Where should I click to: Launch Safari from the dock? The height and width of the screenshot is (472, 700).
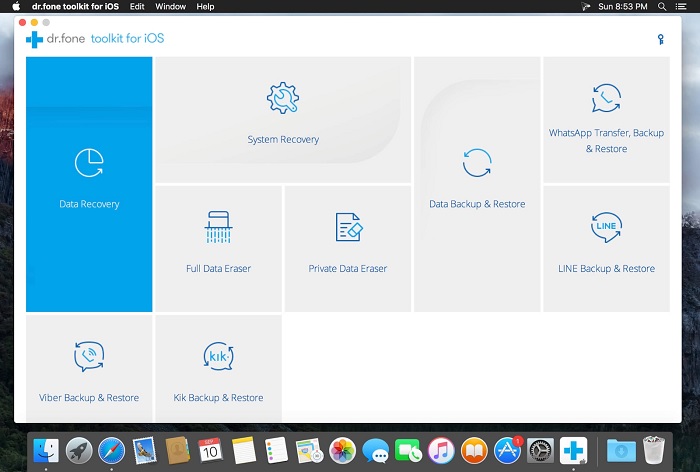(112, 451)
